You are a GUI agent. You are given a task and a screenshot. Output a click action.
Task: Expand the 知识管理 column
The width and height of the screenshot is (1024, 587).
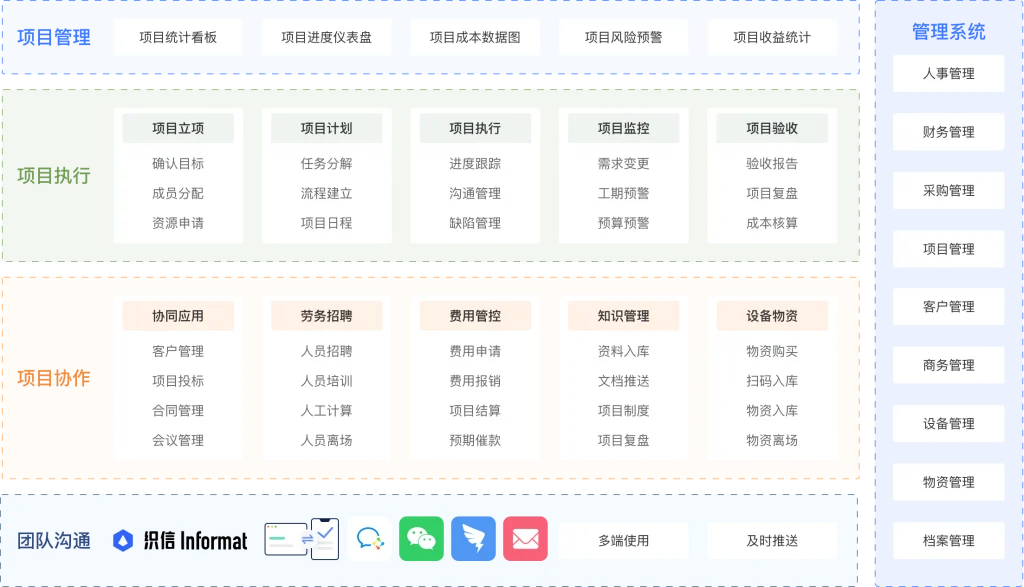623,315
